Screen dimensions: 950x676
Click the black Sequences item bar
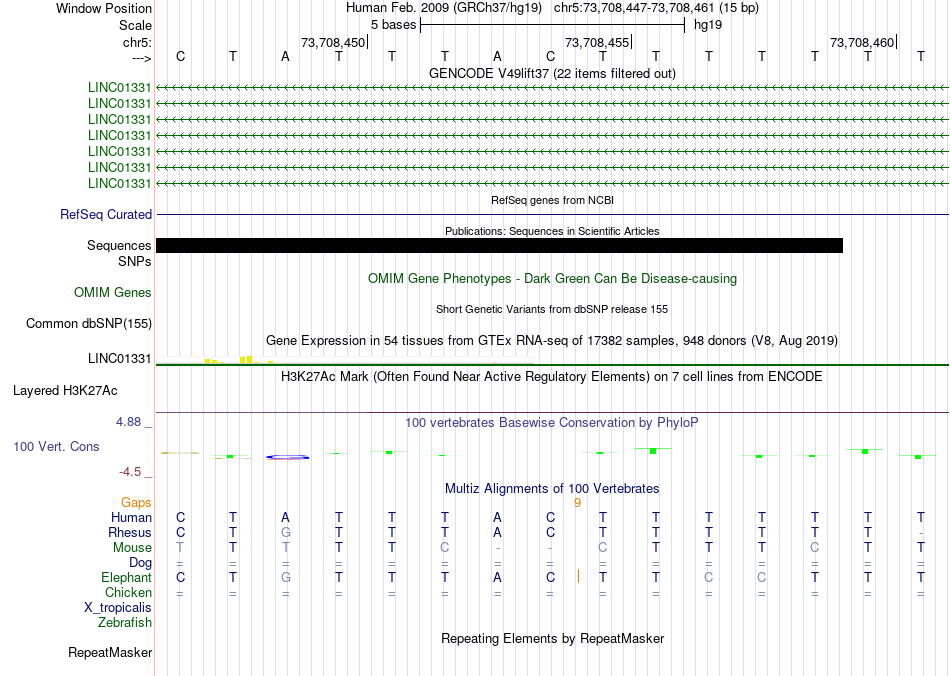tap(499, 245)
